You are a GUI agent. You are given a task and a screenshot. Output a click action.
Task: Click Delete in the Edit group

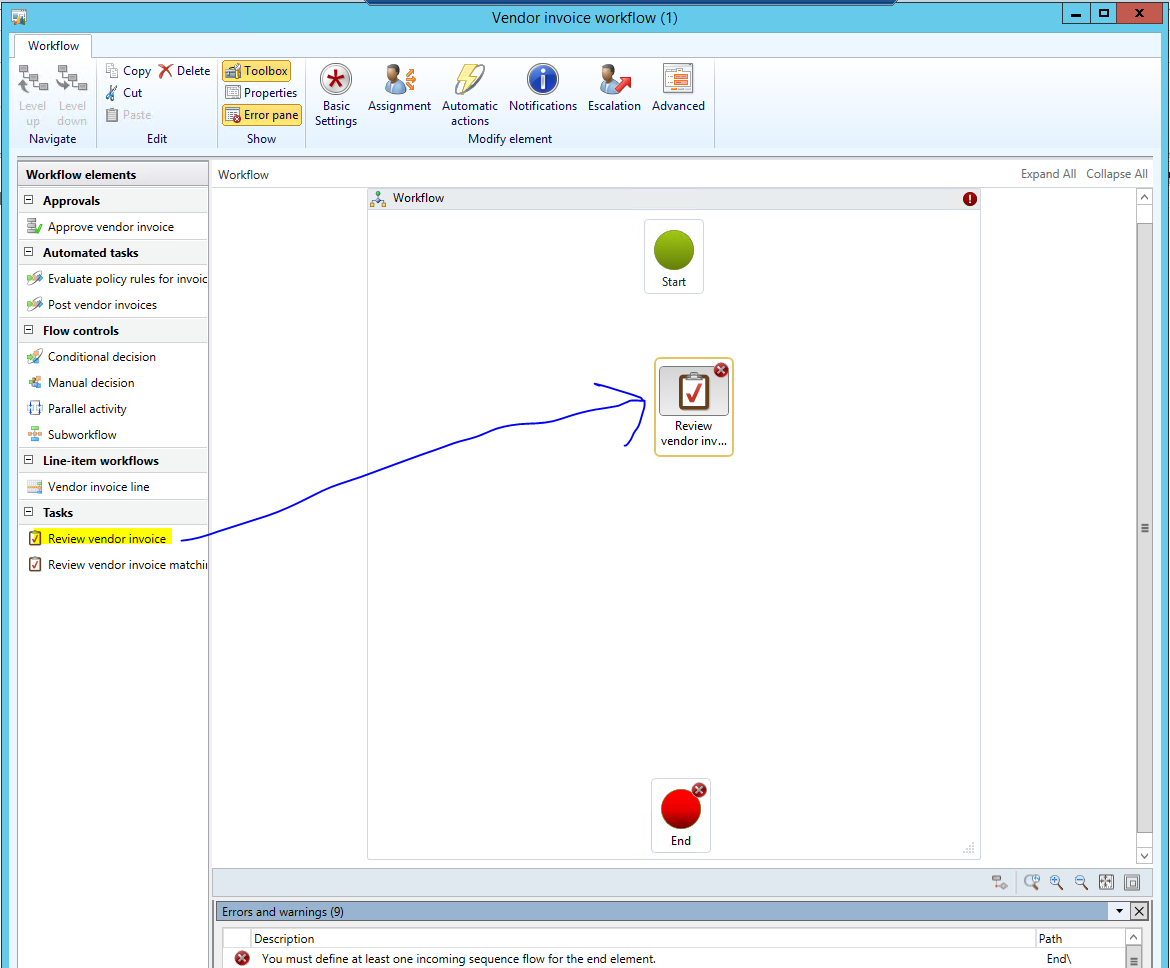coord(184,71)
